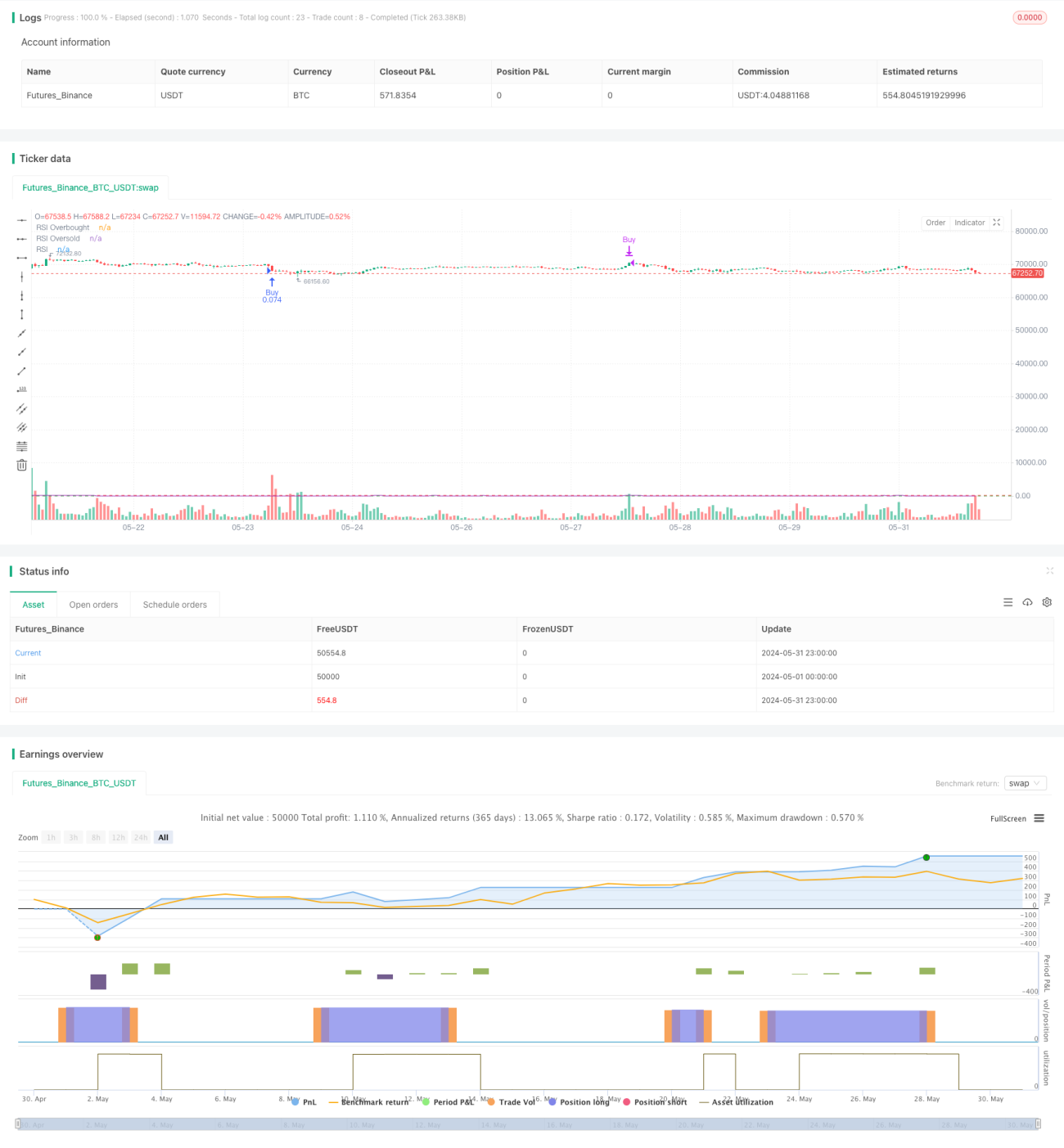1064x1148 pixels.
Task: Set the chart zoom to 1h
Action: (52, 837)
